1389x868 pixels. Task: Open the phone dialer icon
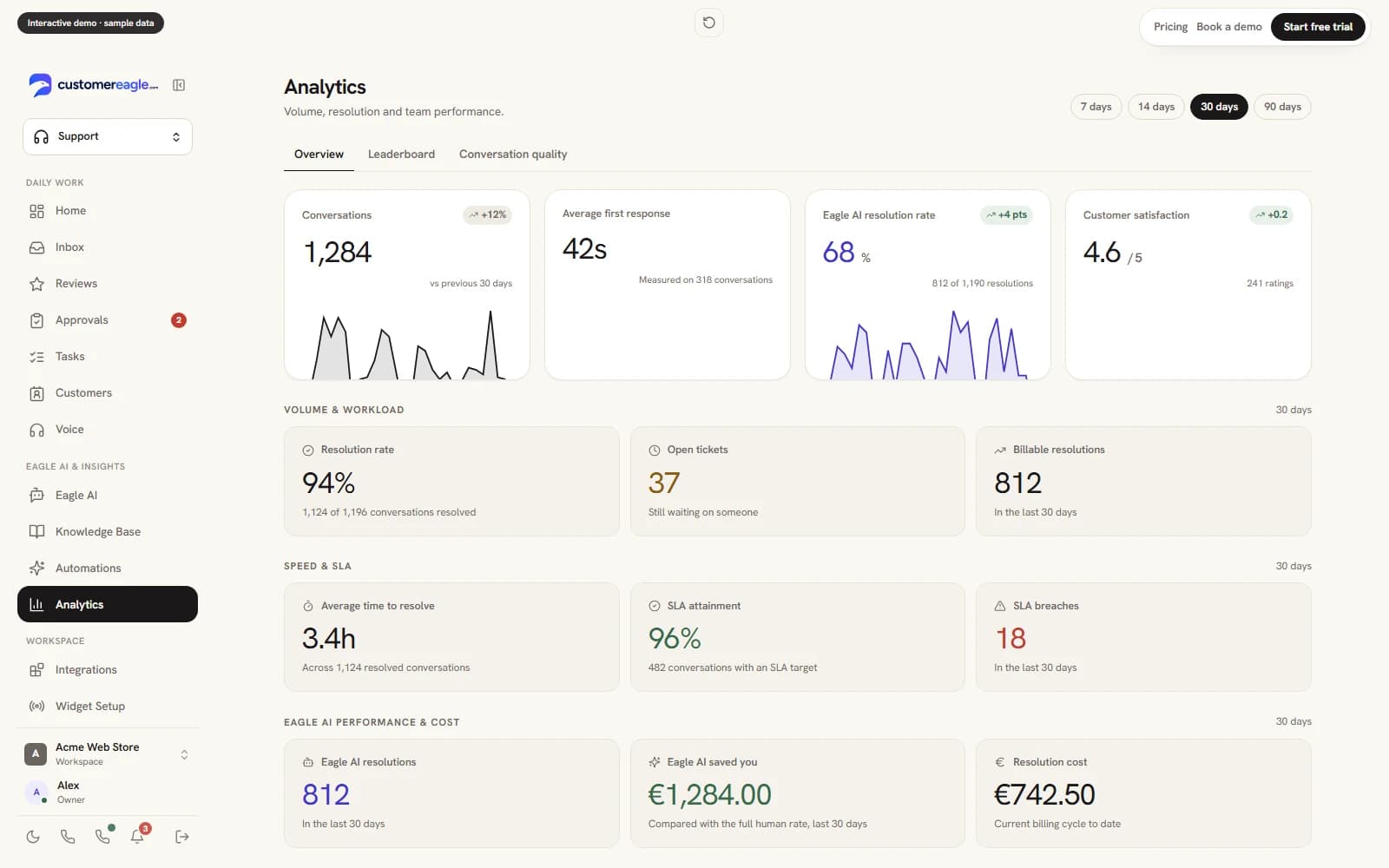68,837
